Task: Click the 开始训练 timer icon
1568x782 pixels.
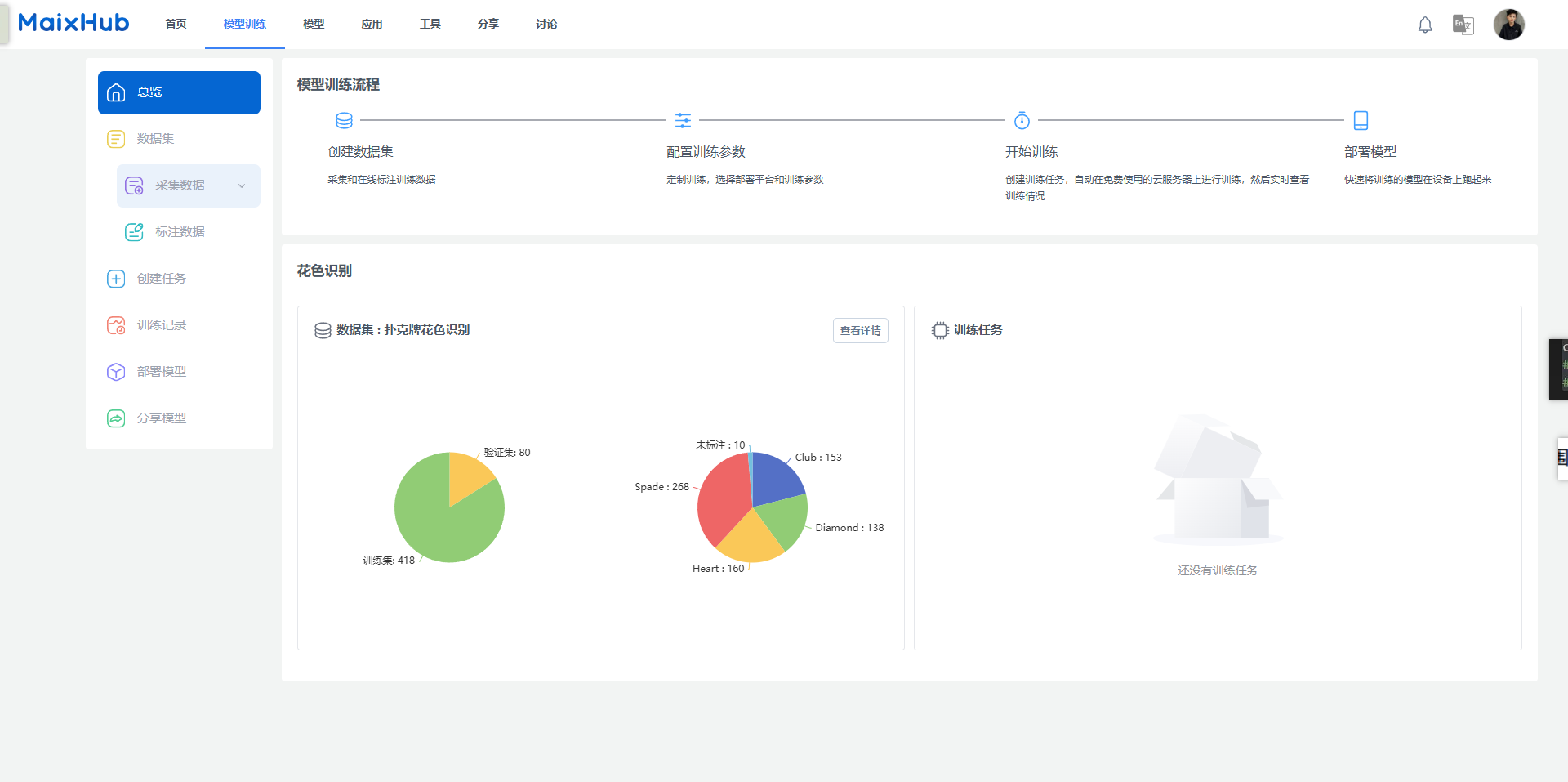Action: [x=1022, y=120]
